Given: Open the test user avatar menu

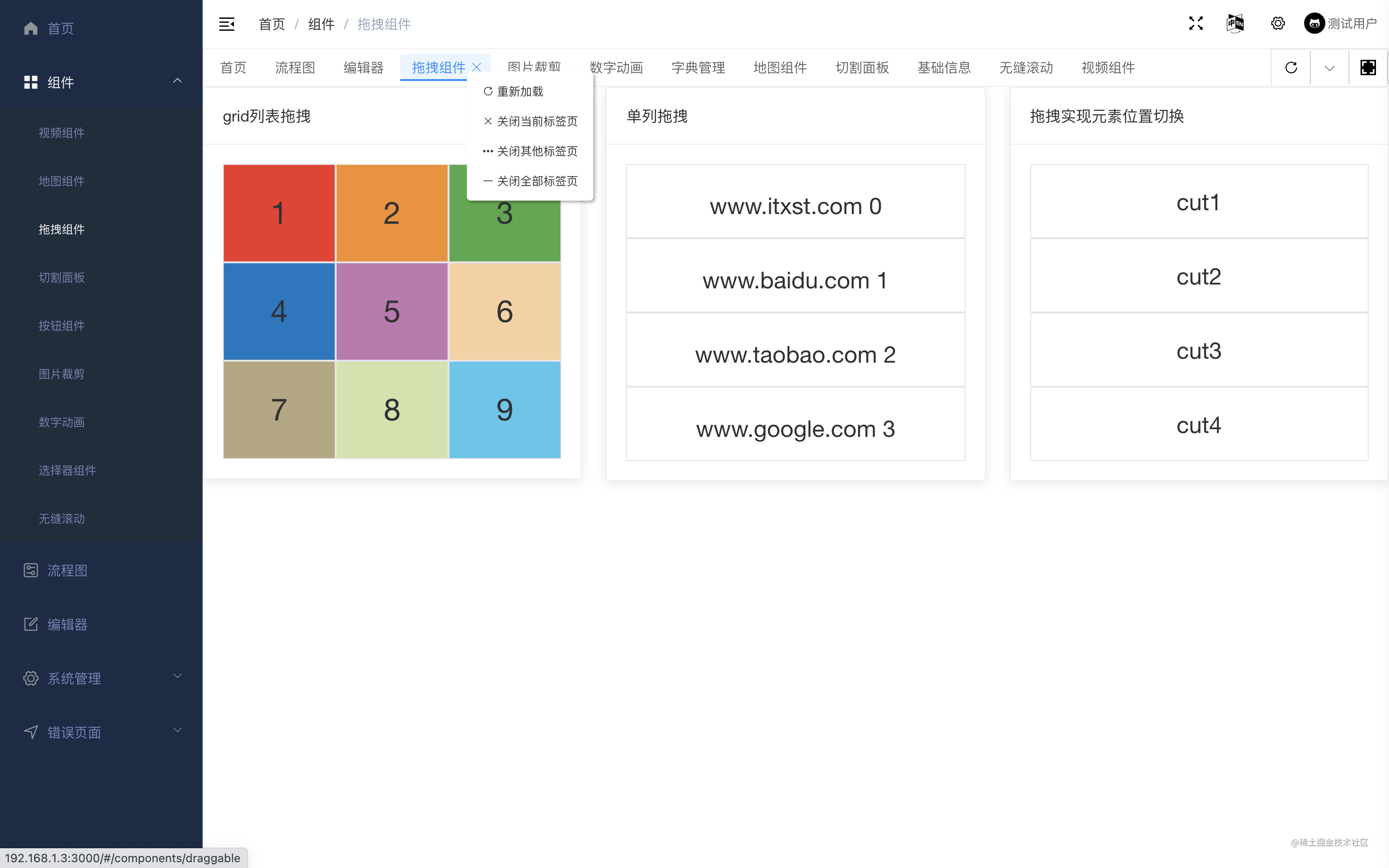Looking at the screenshot, I should click(x=1314, y=24).
